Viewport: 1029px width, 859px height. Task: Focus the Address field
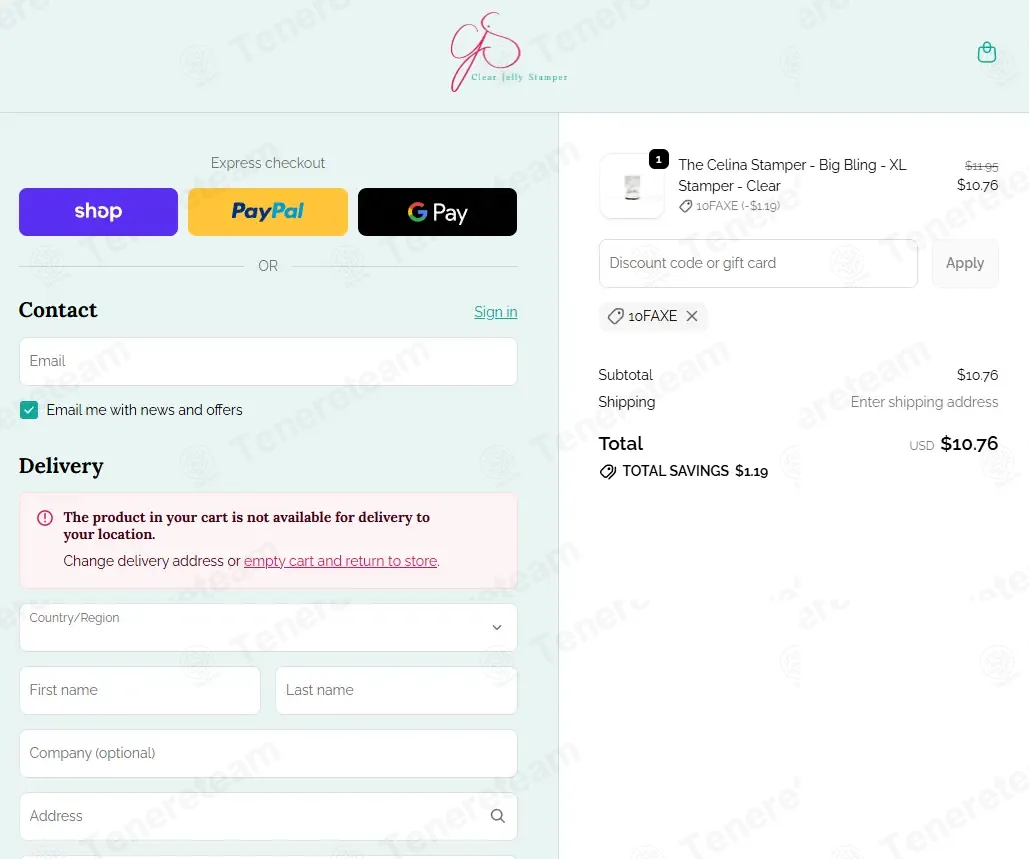268,816
